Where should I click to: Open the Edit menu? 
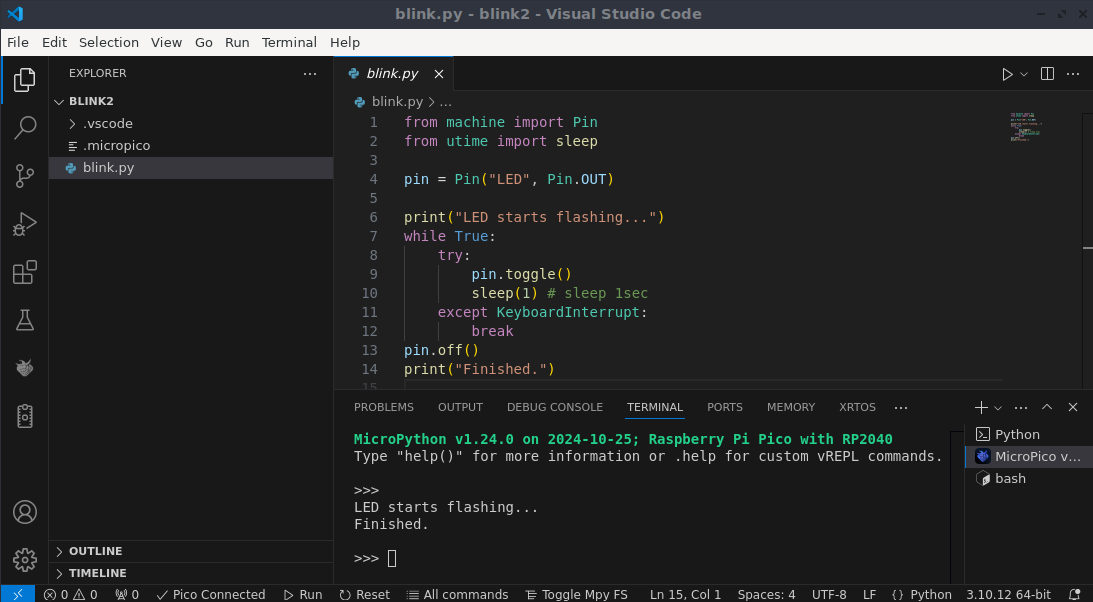[54, 43]
